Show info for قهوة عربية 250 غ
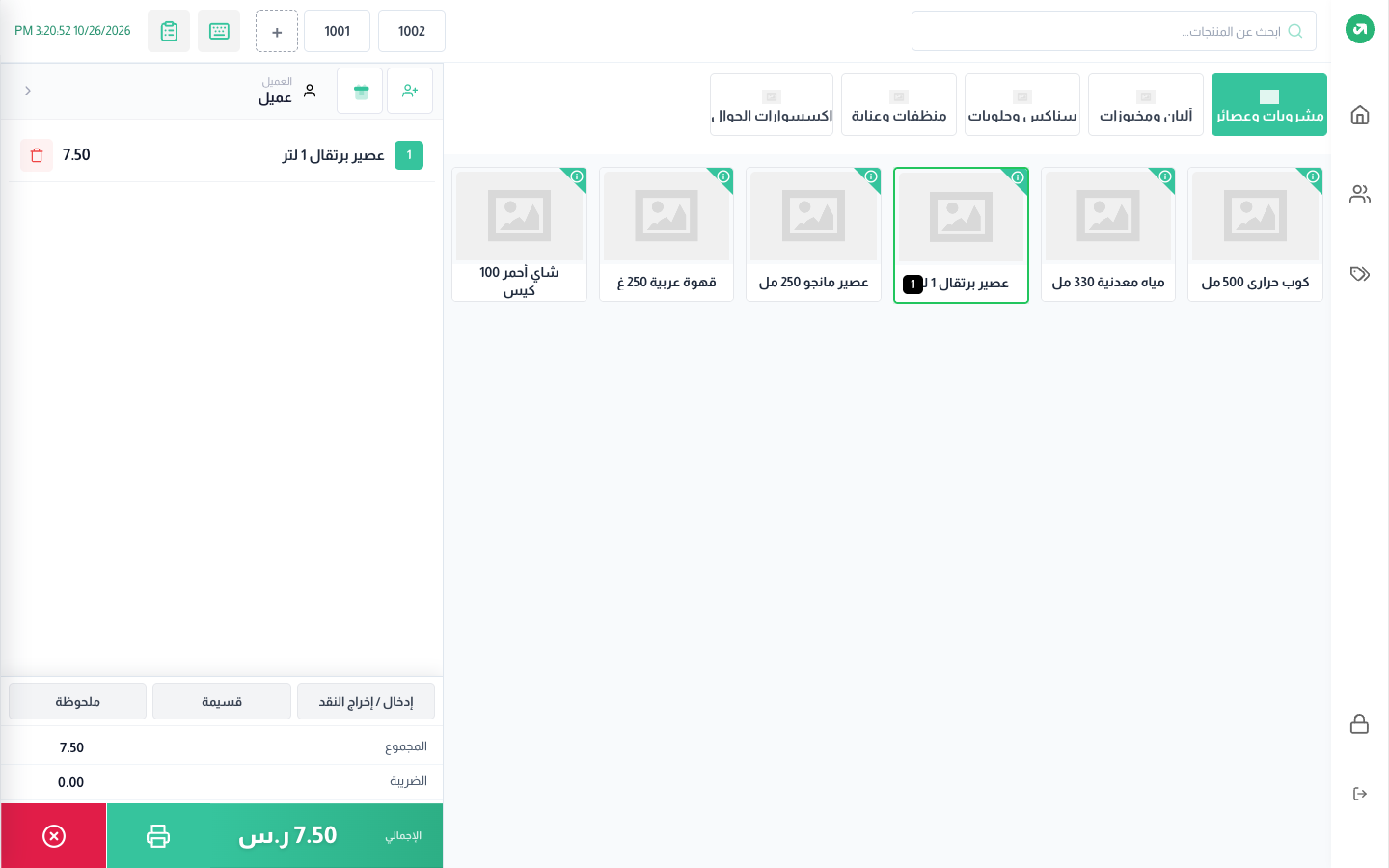Screen dimensions: 1389x868 pos(723,176)
